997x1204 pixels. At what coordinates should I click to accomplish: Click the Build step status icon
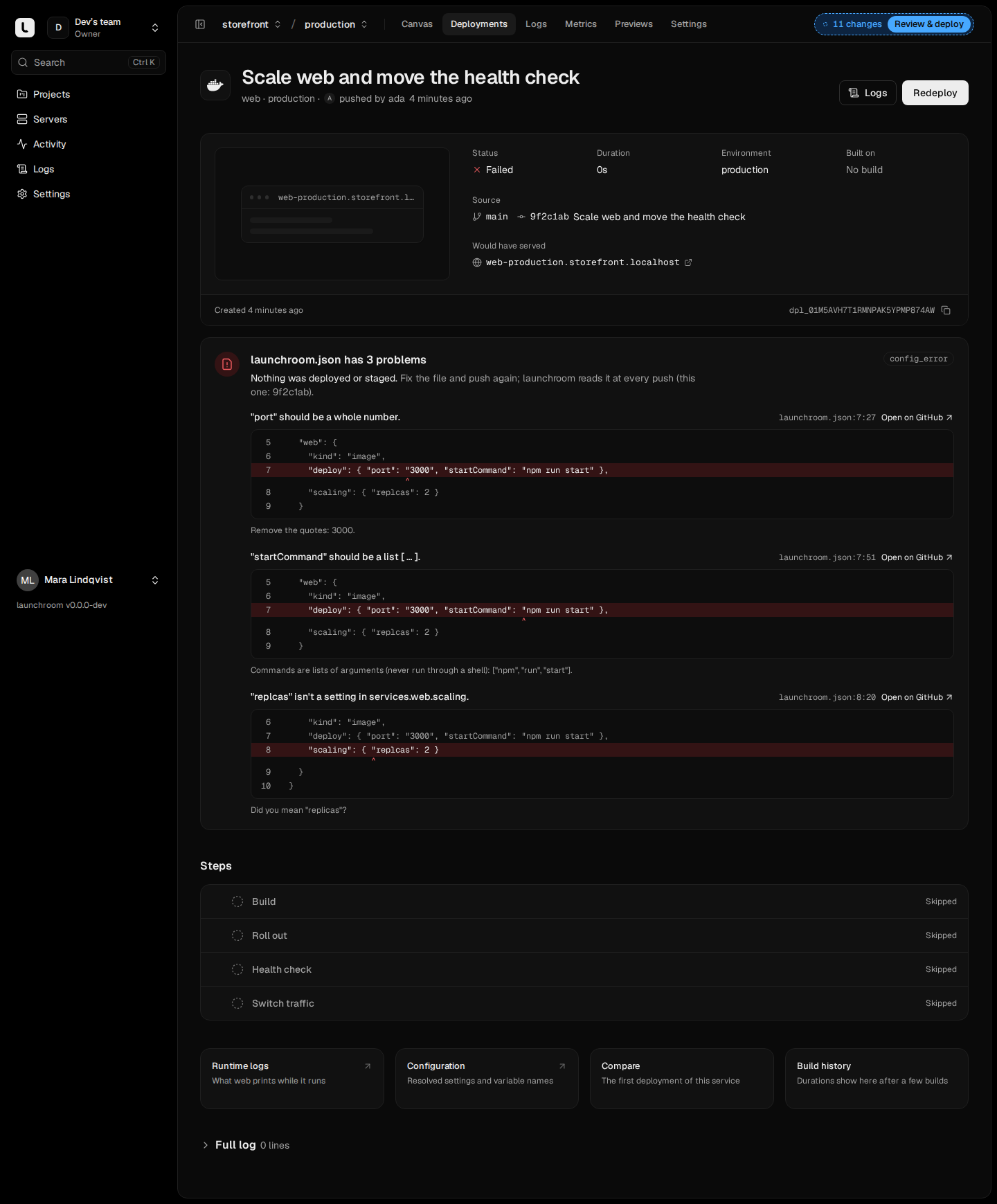(237, 901)
